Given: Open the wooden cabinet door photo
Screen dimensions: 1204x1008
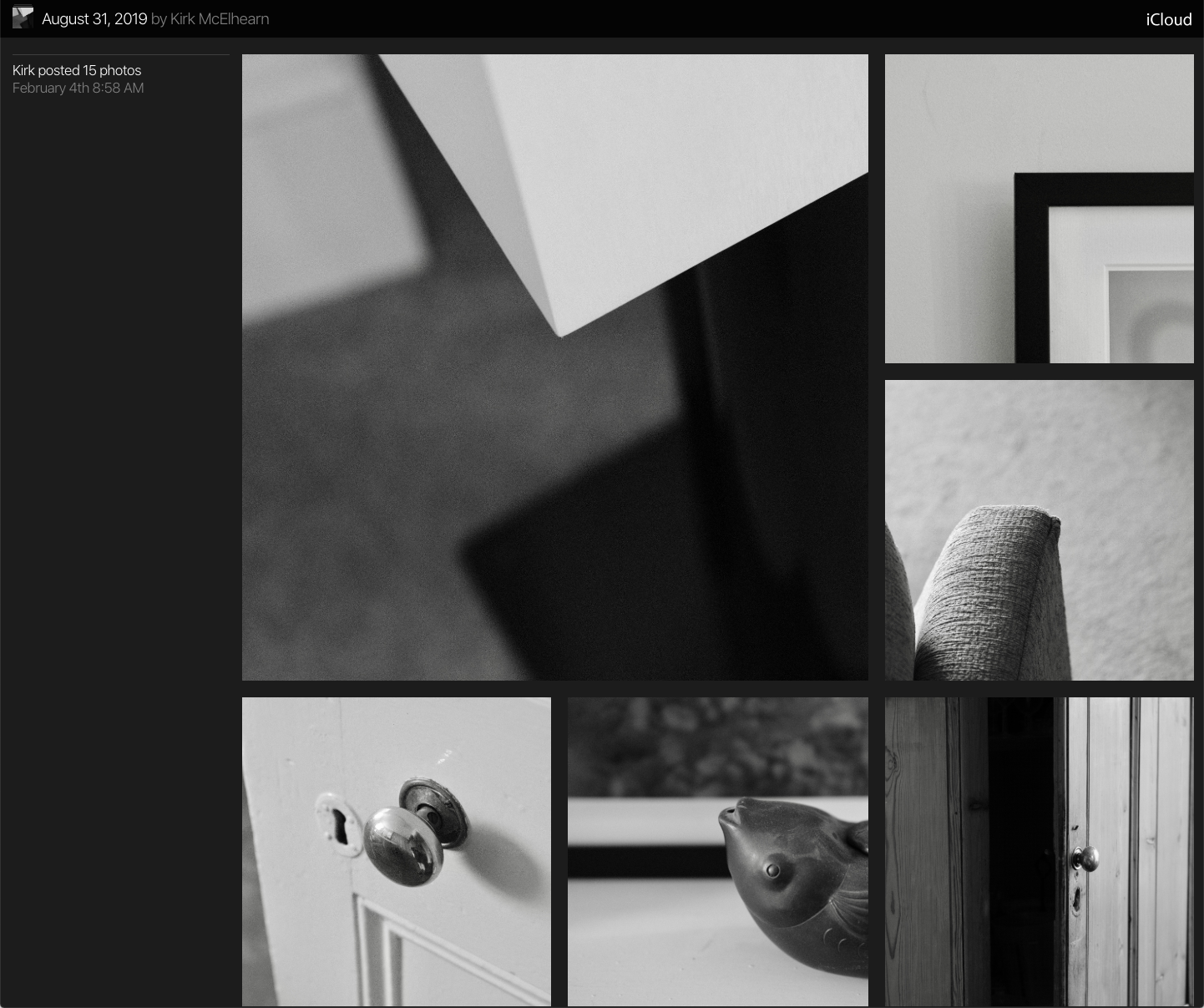Looking at the screenshot, I should (1040, 852).
